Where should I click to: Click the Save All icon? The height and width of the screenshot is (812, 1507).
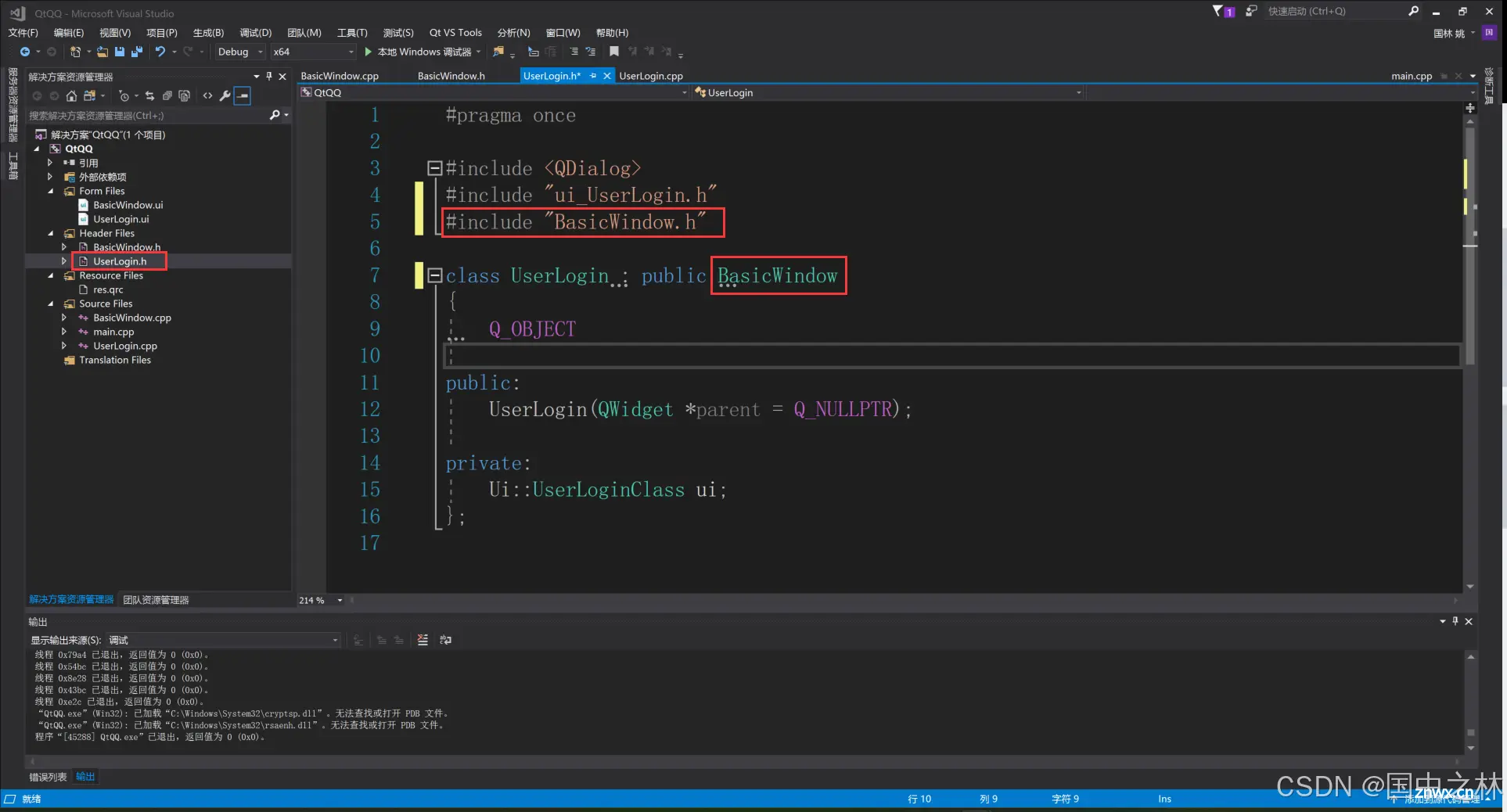[x=137, y=52]
